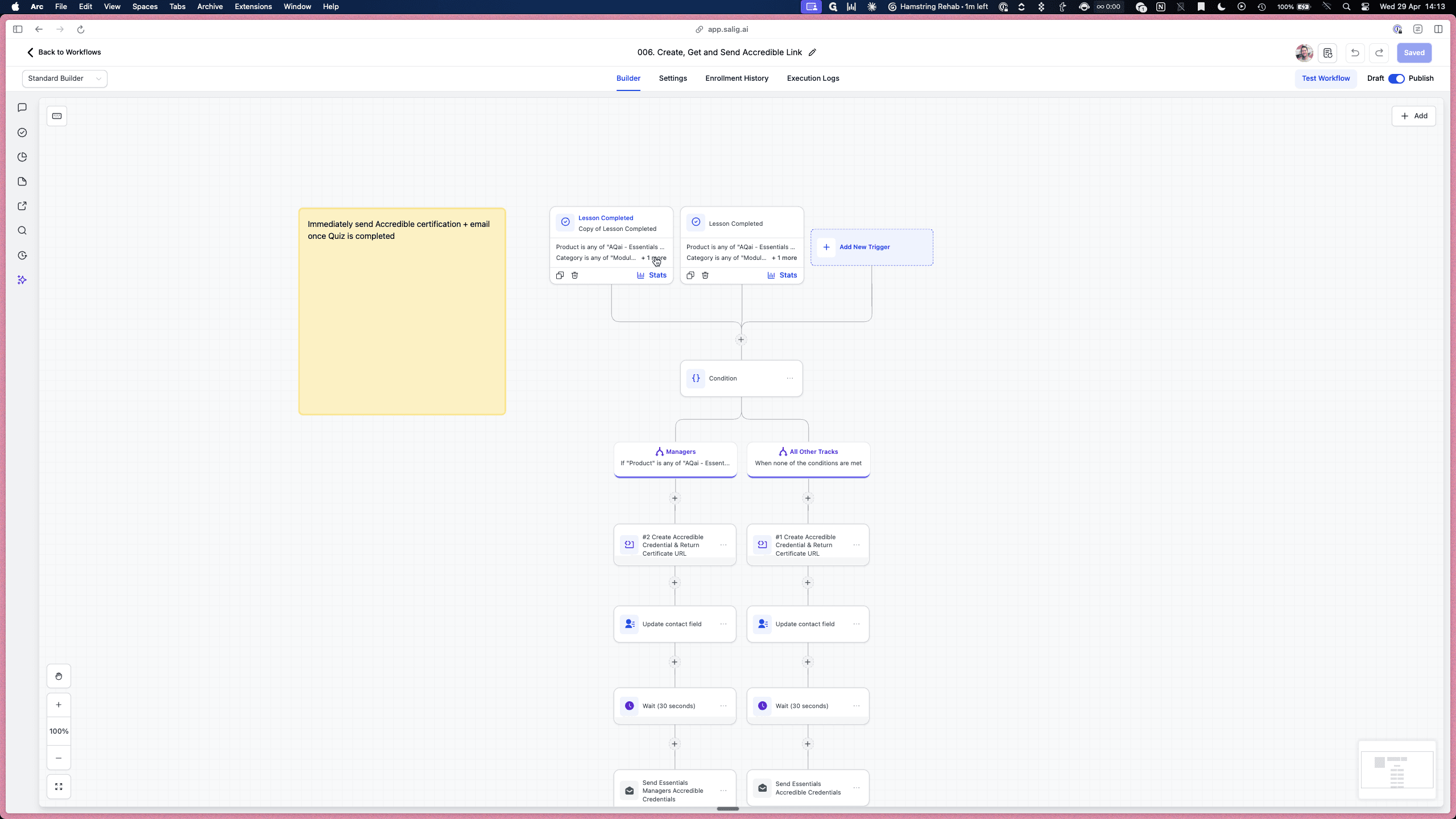Open the search icon in left sidebar

coord(22,230)
